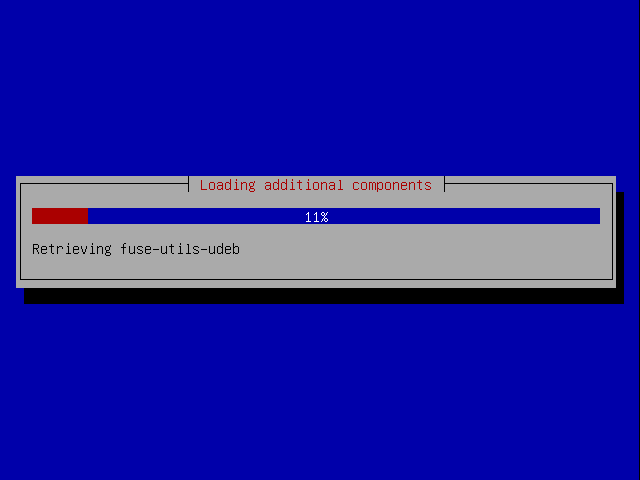Screen dimensions: 640x480
Task: Click the red filled portion of progress bar
Action: click(60, 216)
